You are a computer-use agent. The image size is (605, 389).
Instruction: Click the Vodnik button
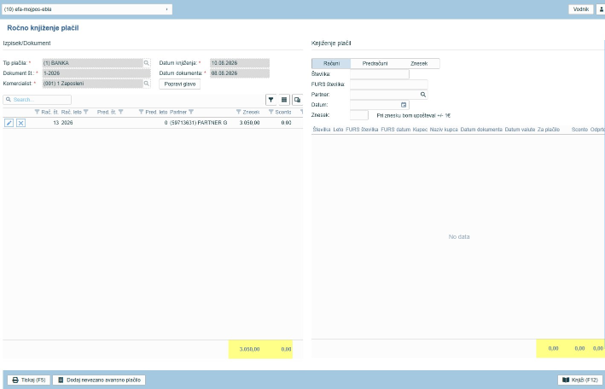tap(581, 9)
